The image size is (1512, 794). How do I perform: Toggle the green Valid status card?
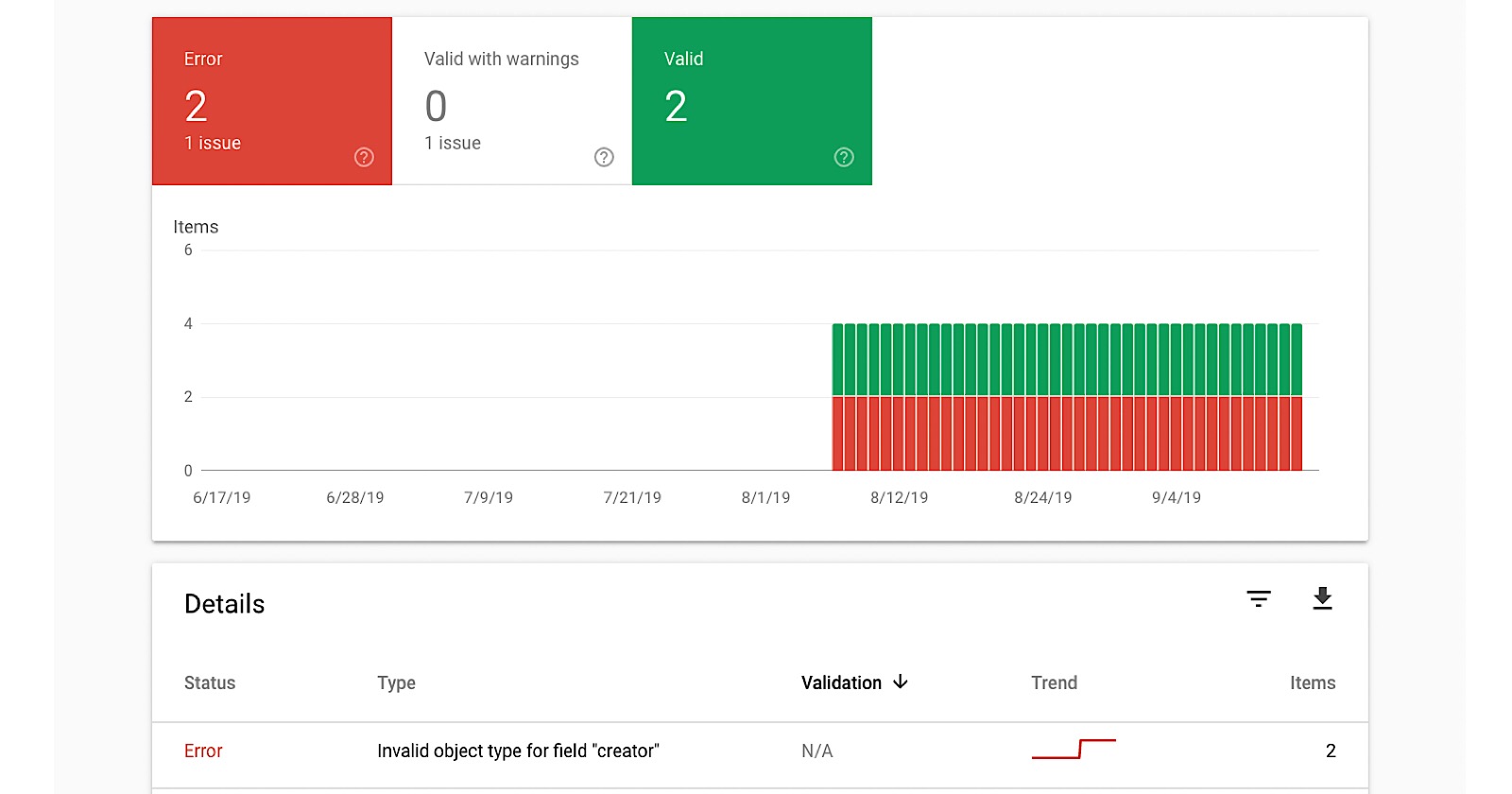click(x=752, y=101)
